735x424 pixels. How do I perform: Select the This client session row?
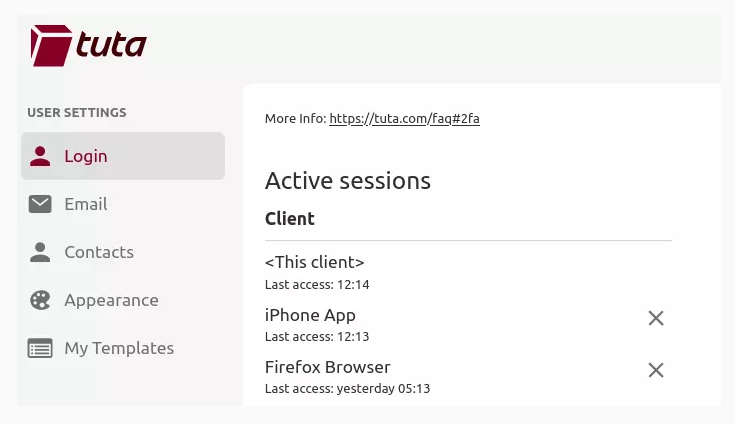pyautogui.click(x=314, y=263)
